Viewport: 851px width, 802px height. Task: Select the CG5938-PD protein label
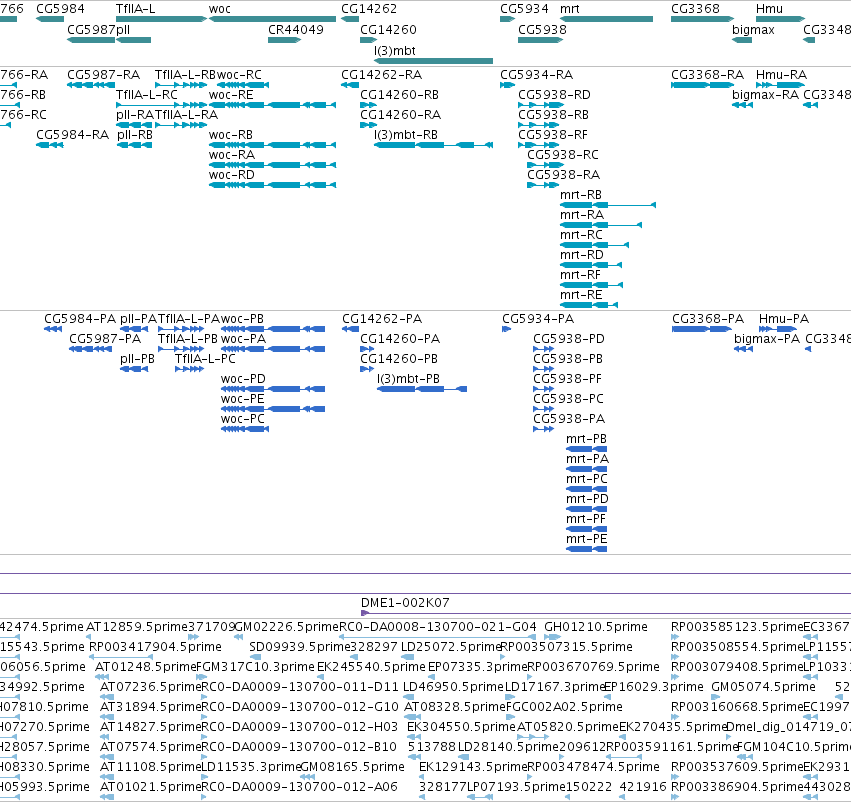tap(569, 339)
